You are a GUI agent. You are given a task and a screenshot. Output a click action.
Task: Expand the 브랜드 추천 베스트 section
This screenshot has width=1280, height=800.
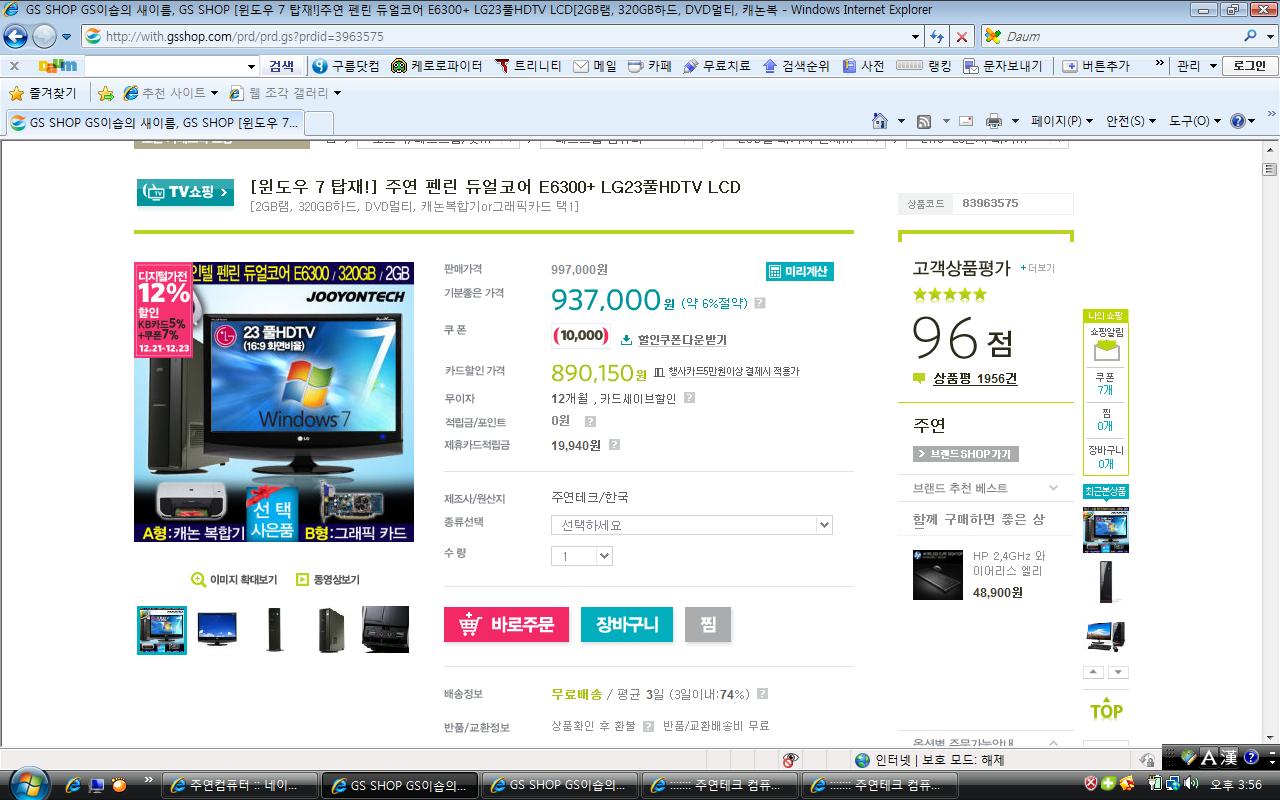pos(1053,488)
